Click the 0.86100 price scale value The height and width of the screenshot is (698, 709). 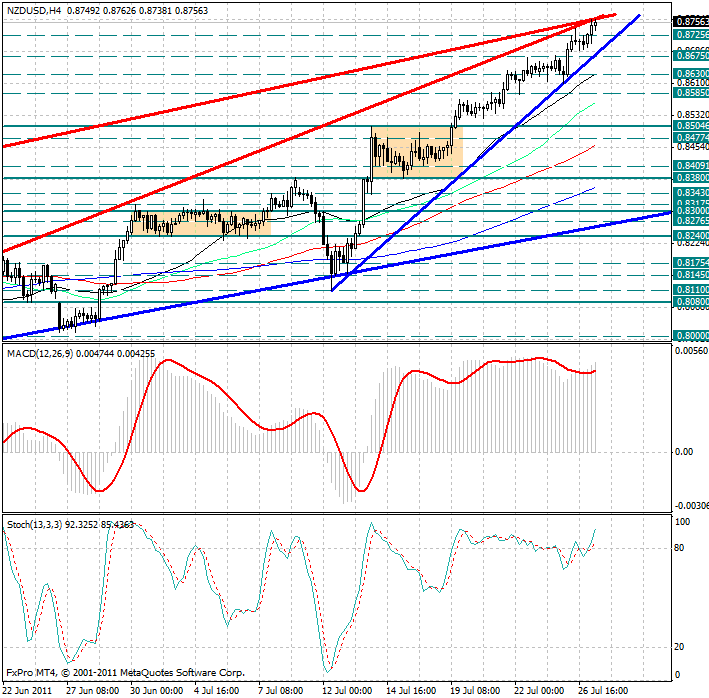tap(692, 83)
